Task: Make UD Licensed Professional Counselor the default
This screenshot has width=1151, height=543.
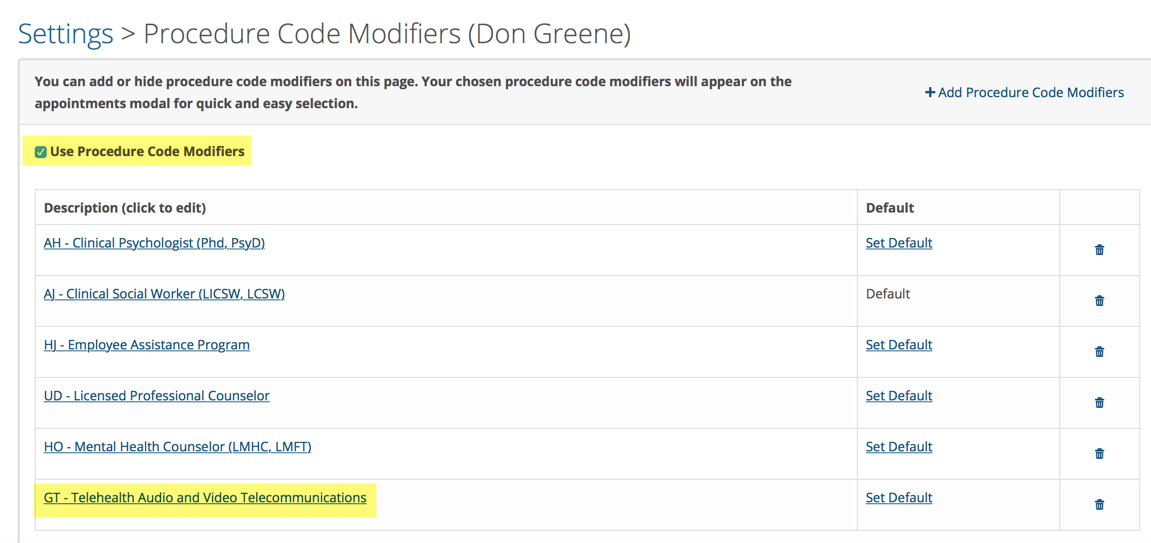Action: click(x=899, y=396)
